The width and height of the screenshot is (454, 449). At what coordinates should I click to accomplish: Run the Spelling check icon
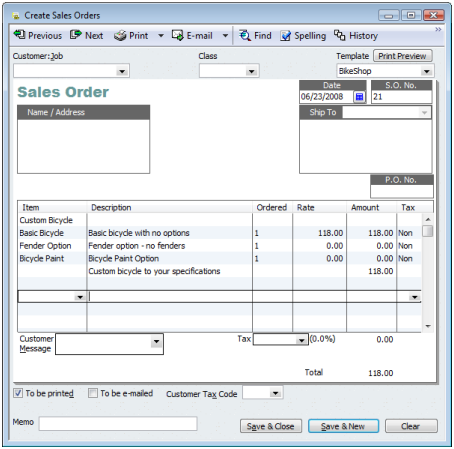285,36
